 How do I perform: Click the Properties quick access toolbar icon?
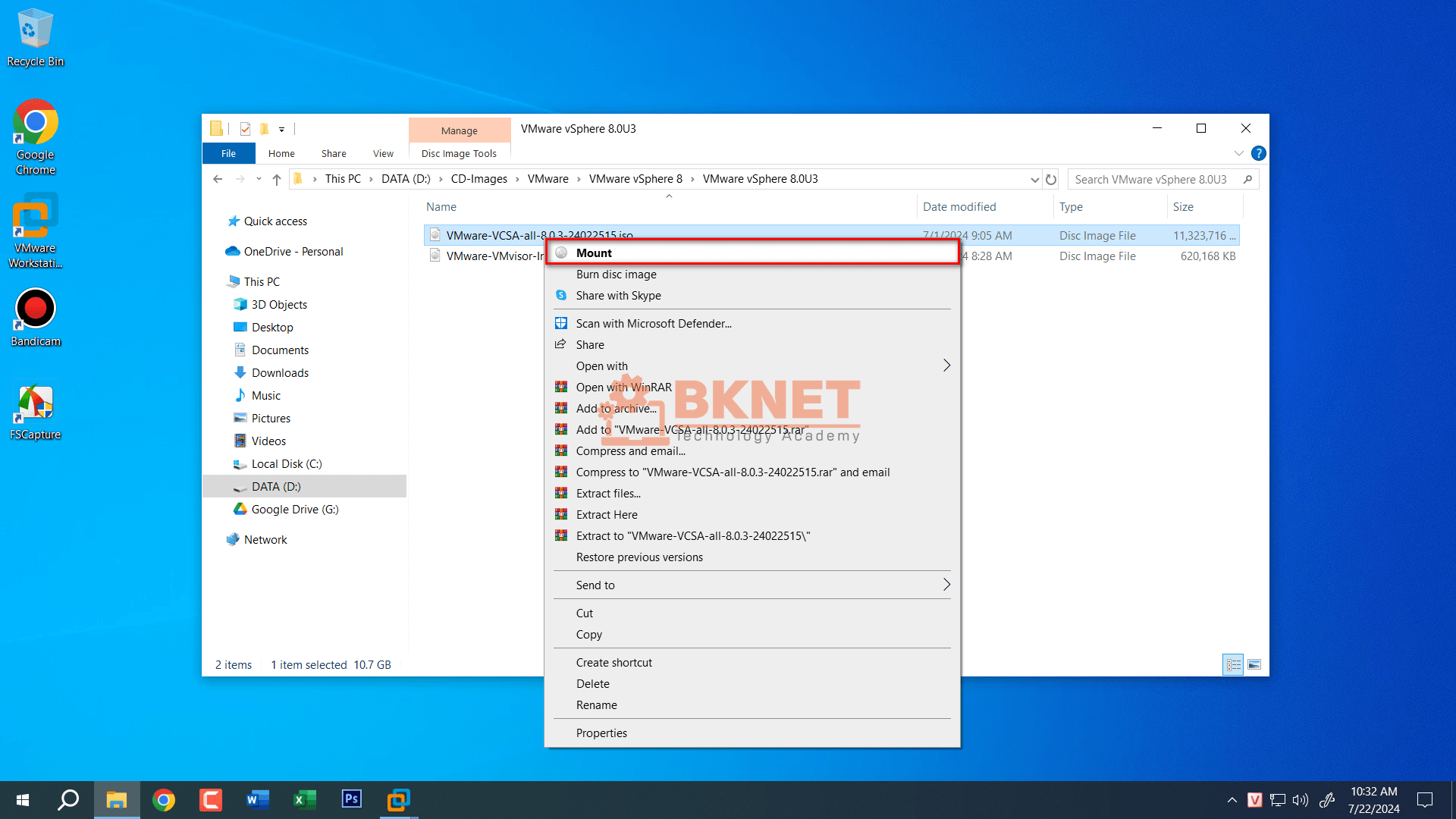(245, 129)
